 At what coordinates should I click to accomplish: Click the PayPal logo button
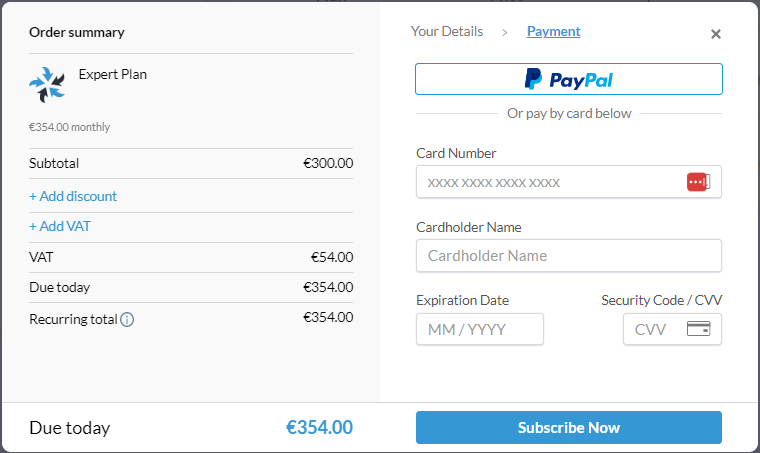569,79
